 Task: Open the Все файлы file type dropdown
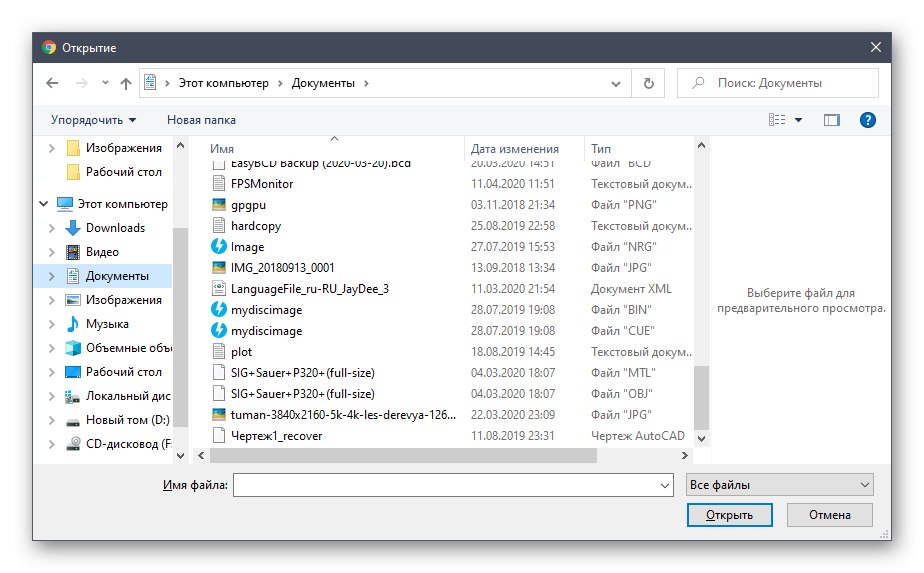coord(780,485)
